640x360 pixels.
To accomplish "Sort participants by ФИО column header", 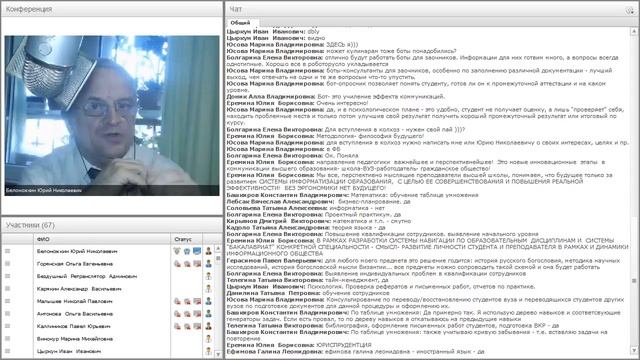I will [x=102, y=239].
